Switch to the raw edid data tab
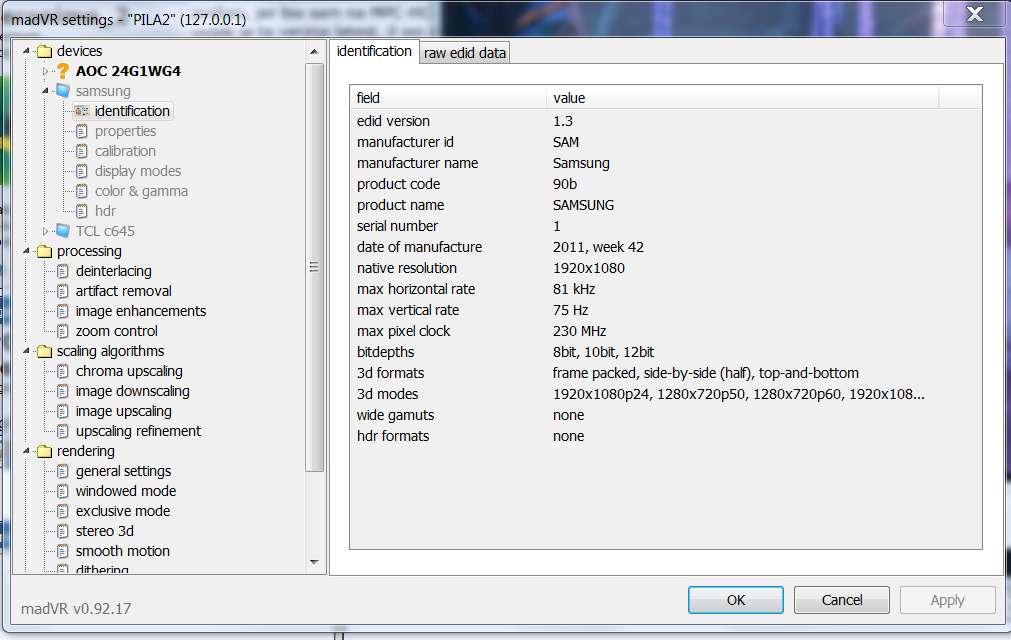This screenshot has width=1011, height=640. (x=464, y=53)
